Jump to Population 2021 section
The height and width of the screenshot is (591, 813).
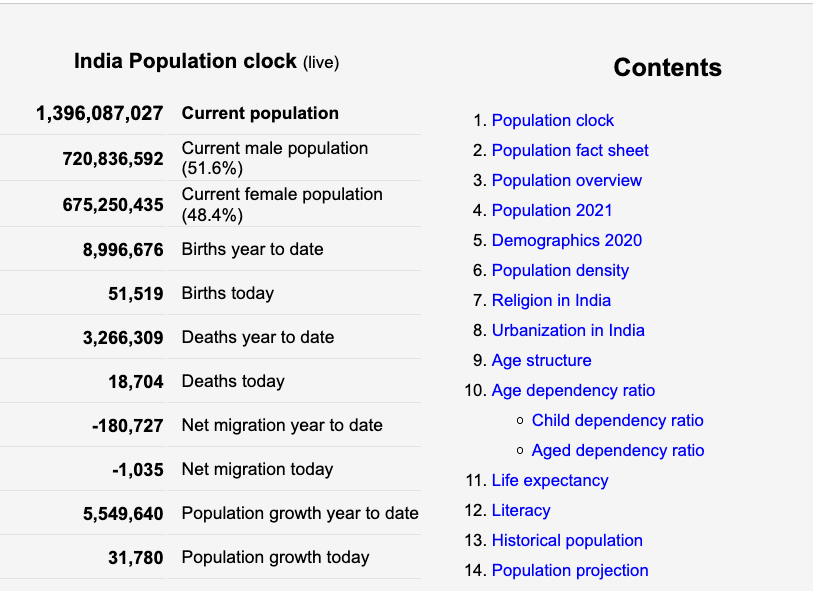point(551,211)
